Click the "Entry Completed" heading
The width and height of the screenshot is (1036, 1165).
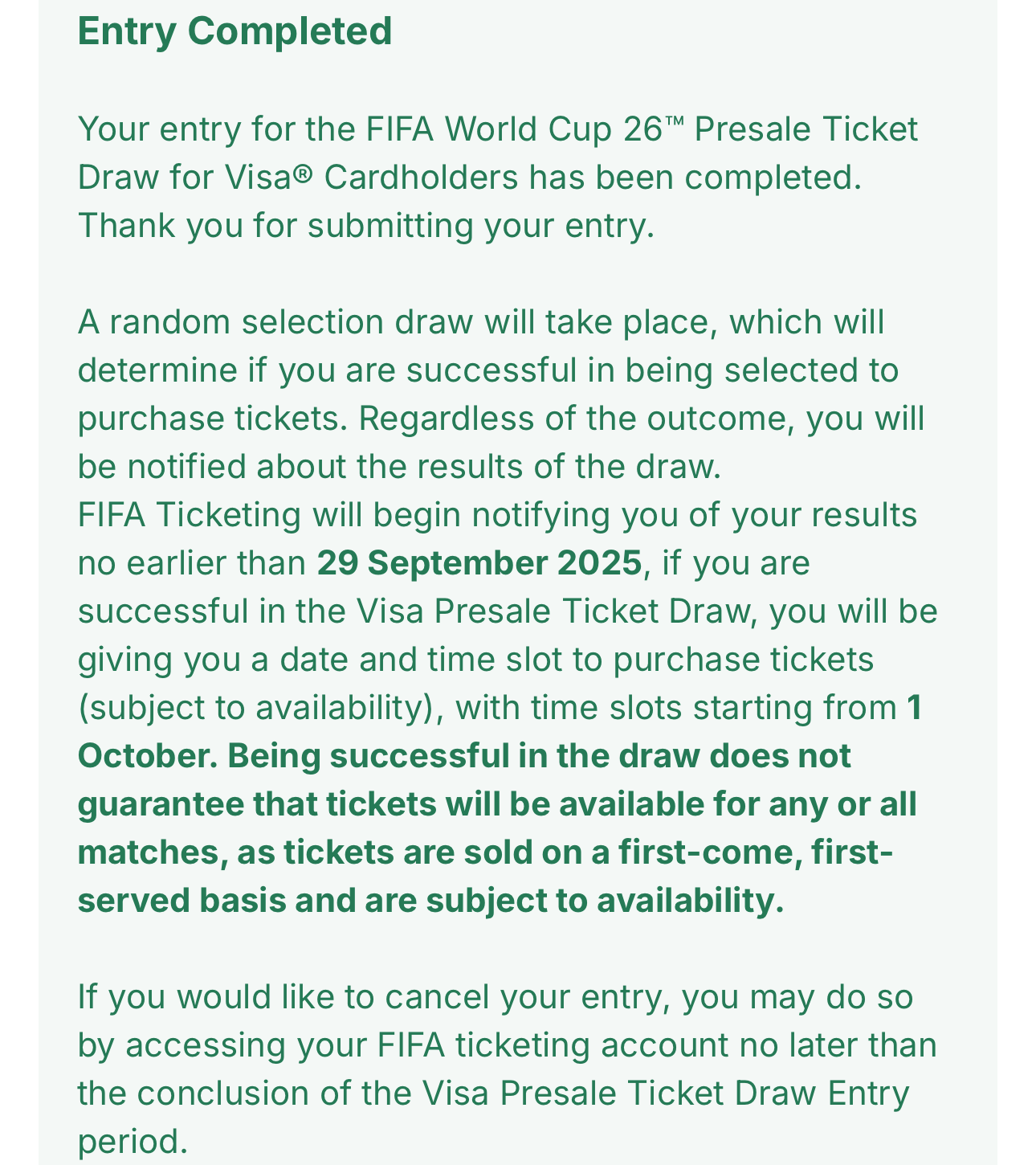235,32
